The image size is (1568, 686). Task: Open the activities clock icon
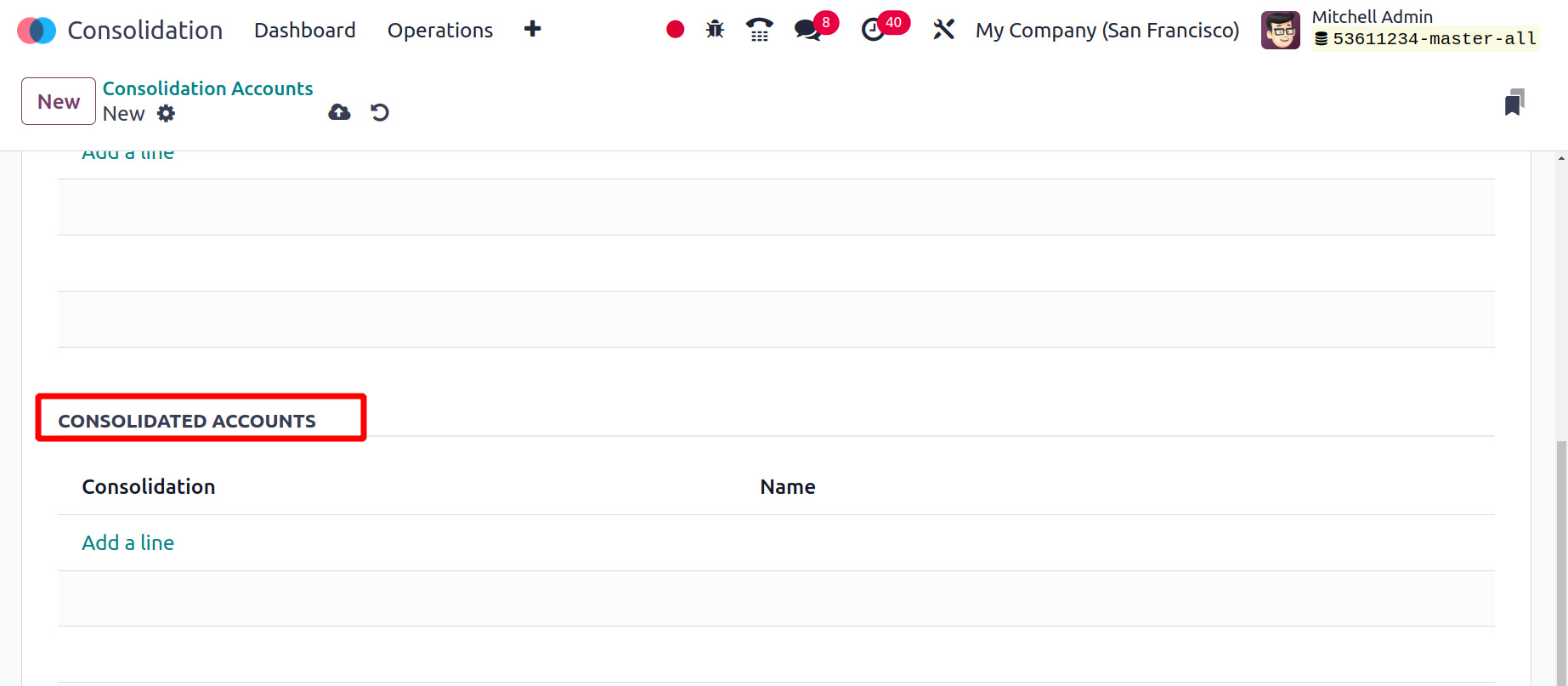click(x=873, y=31)
